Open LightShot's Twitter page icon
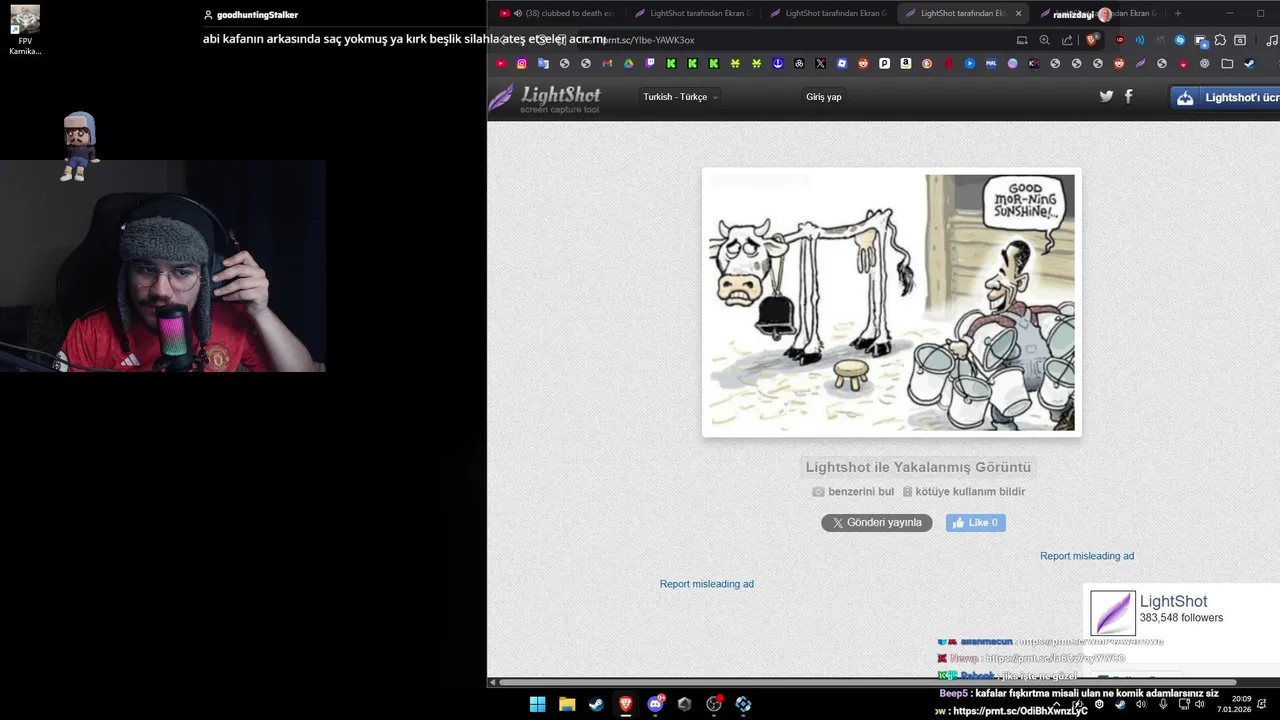 coord(1106,96)
